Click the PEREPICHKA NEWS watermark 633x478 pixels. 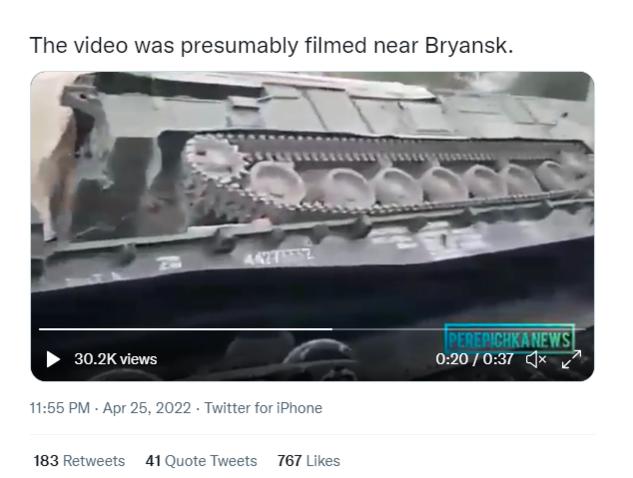click(x=509, y=339)
